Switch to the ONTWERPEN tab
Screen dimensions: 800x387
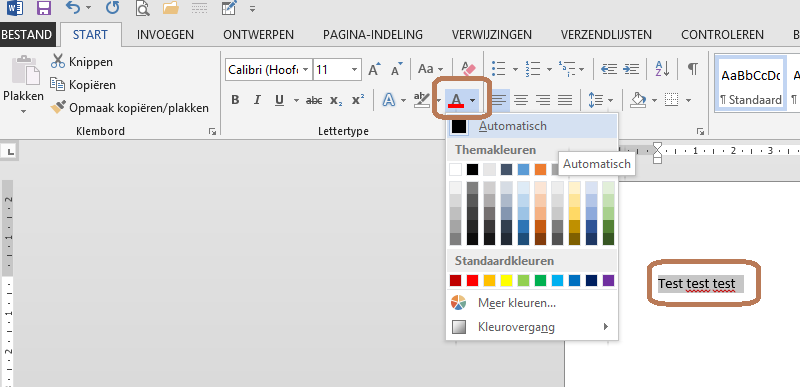(x=258, y=35)
